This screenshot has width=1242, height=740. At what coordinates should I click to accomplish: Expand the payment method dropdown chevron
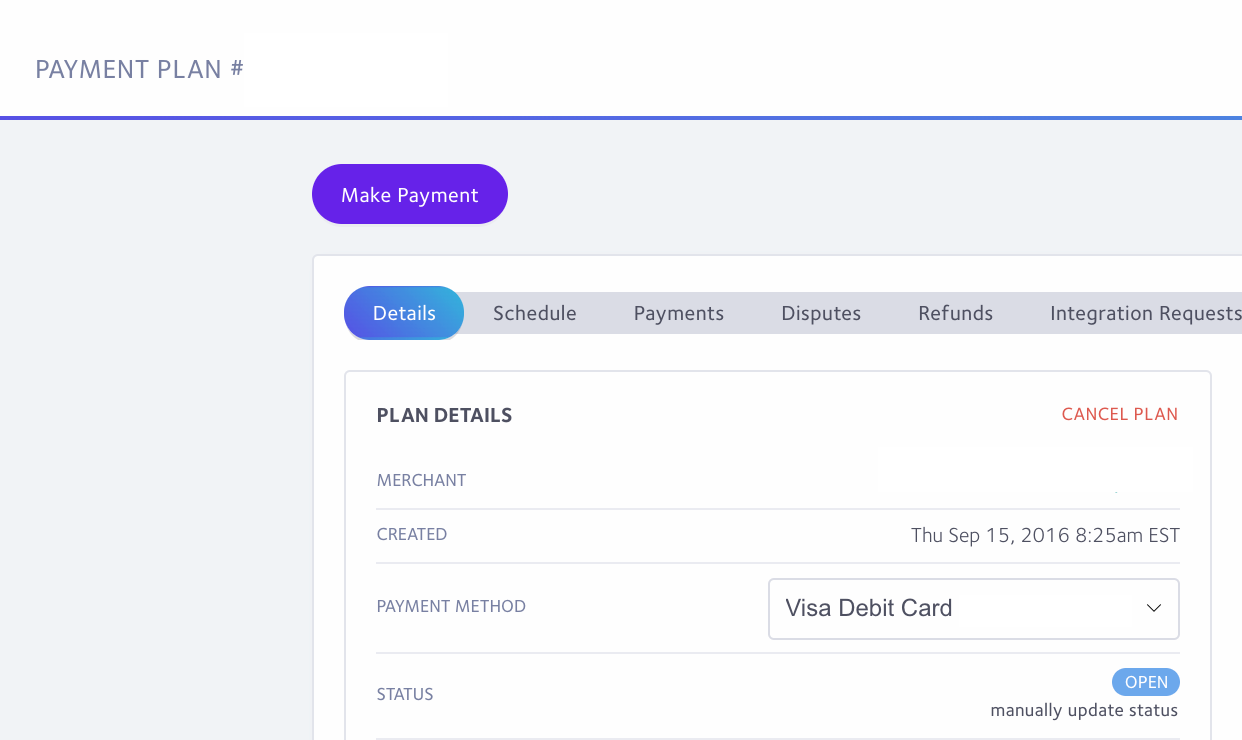click(1154, 608)
